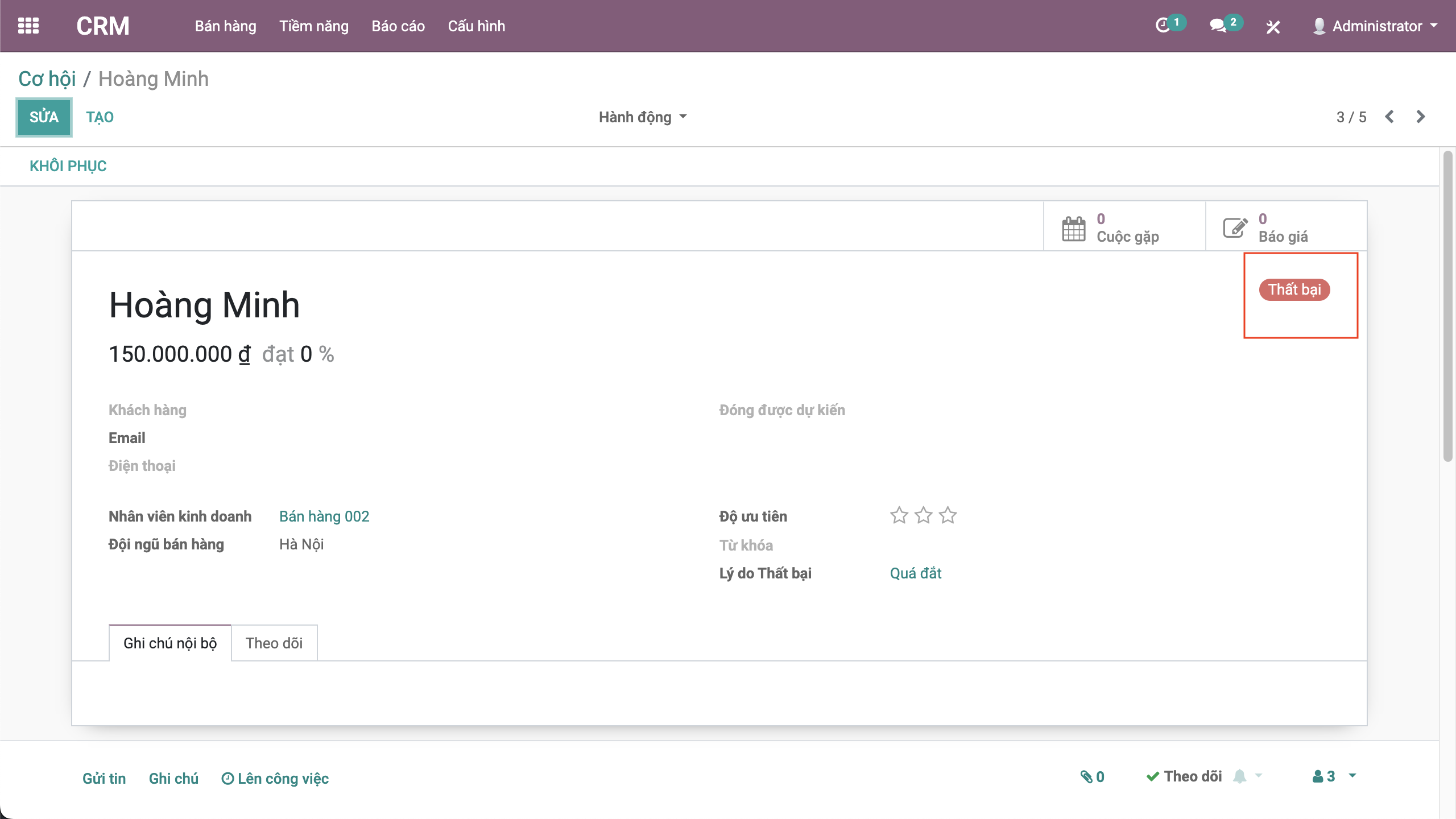The width and height of the screenshot is (1456, 819).
Task: Go to previous record arrow
Action: (1389, 117)
